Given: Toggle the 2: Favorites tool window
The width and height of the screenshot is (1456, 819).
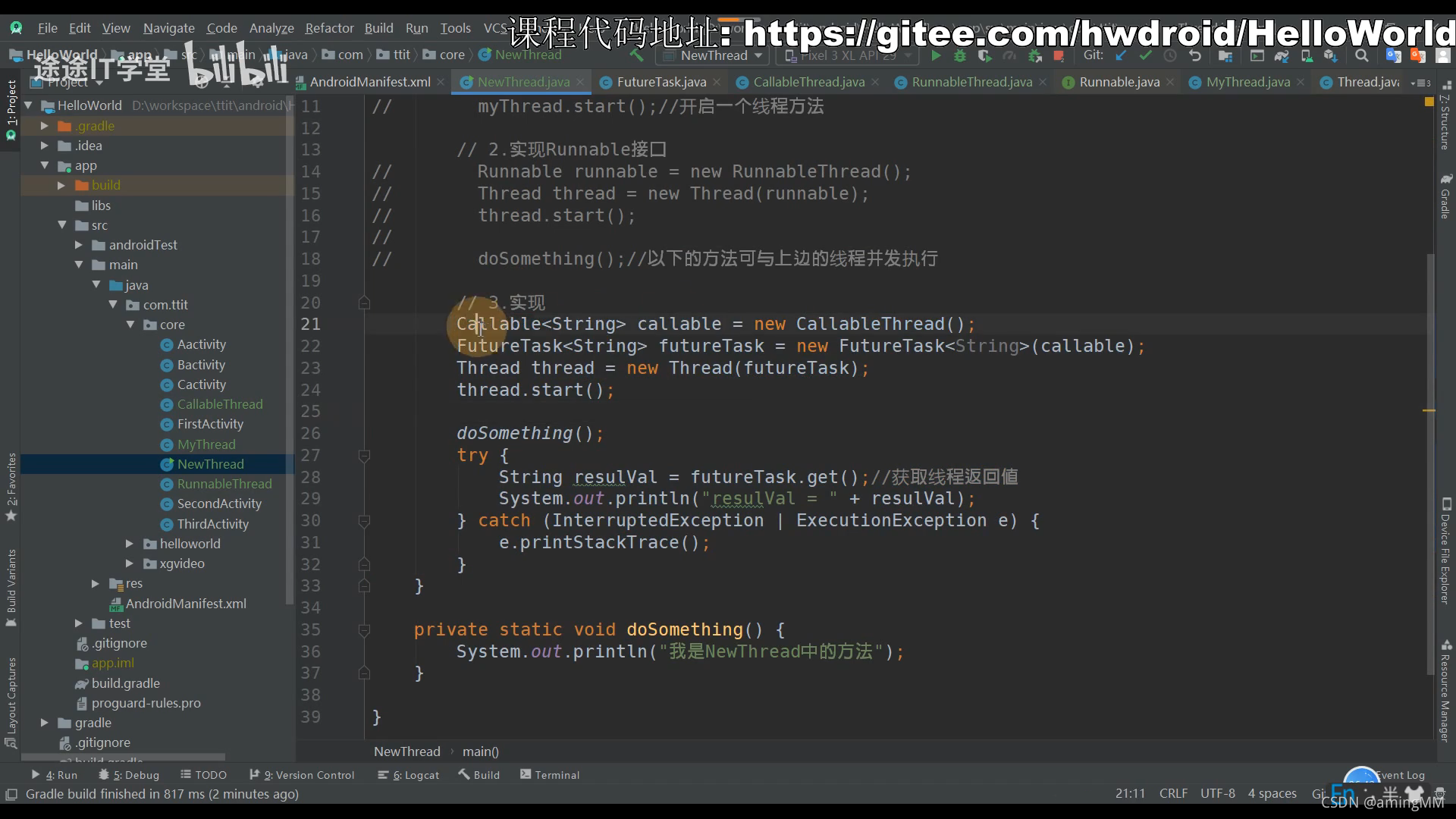Looking at the screenshot, I should click(x=11, y=487).
